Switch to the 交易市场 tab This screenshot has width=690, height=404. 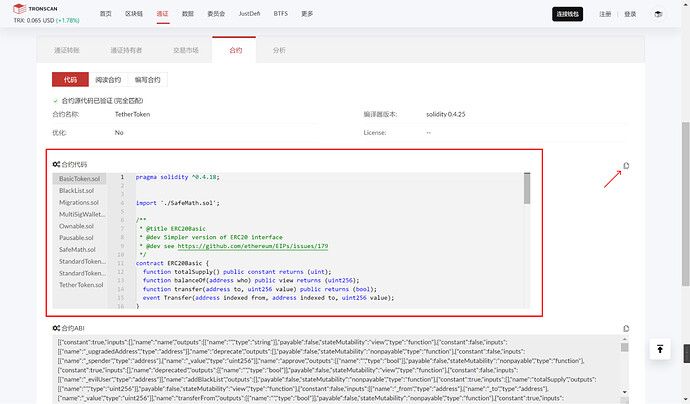click(186, 50)
